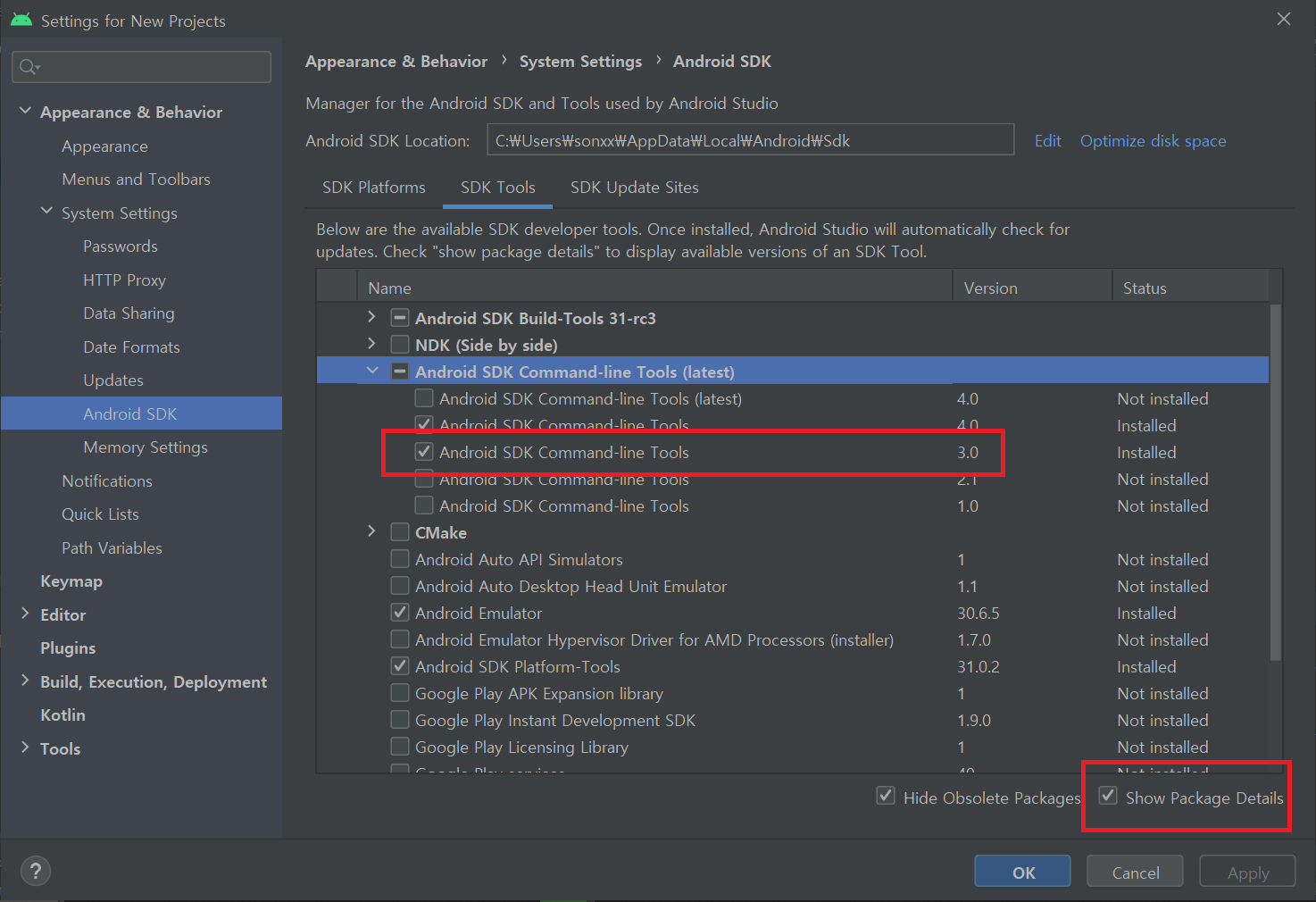Uncheck Android Emulator checkbox
The width and height of the screenshot is (1316, 902).
(400, 613)
